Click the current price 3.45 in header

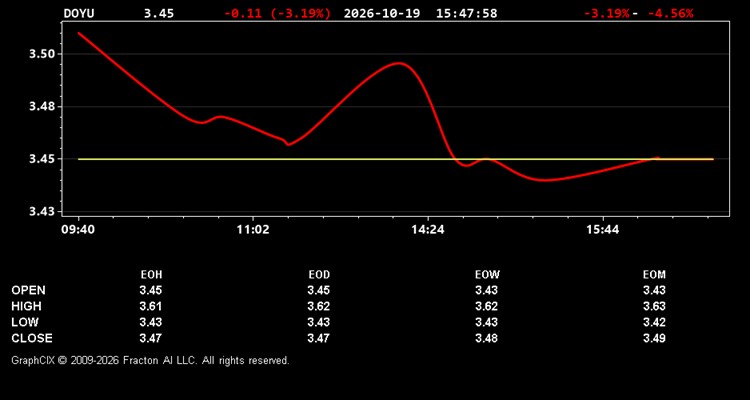[159, 13]
